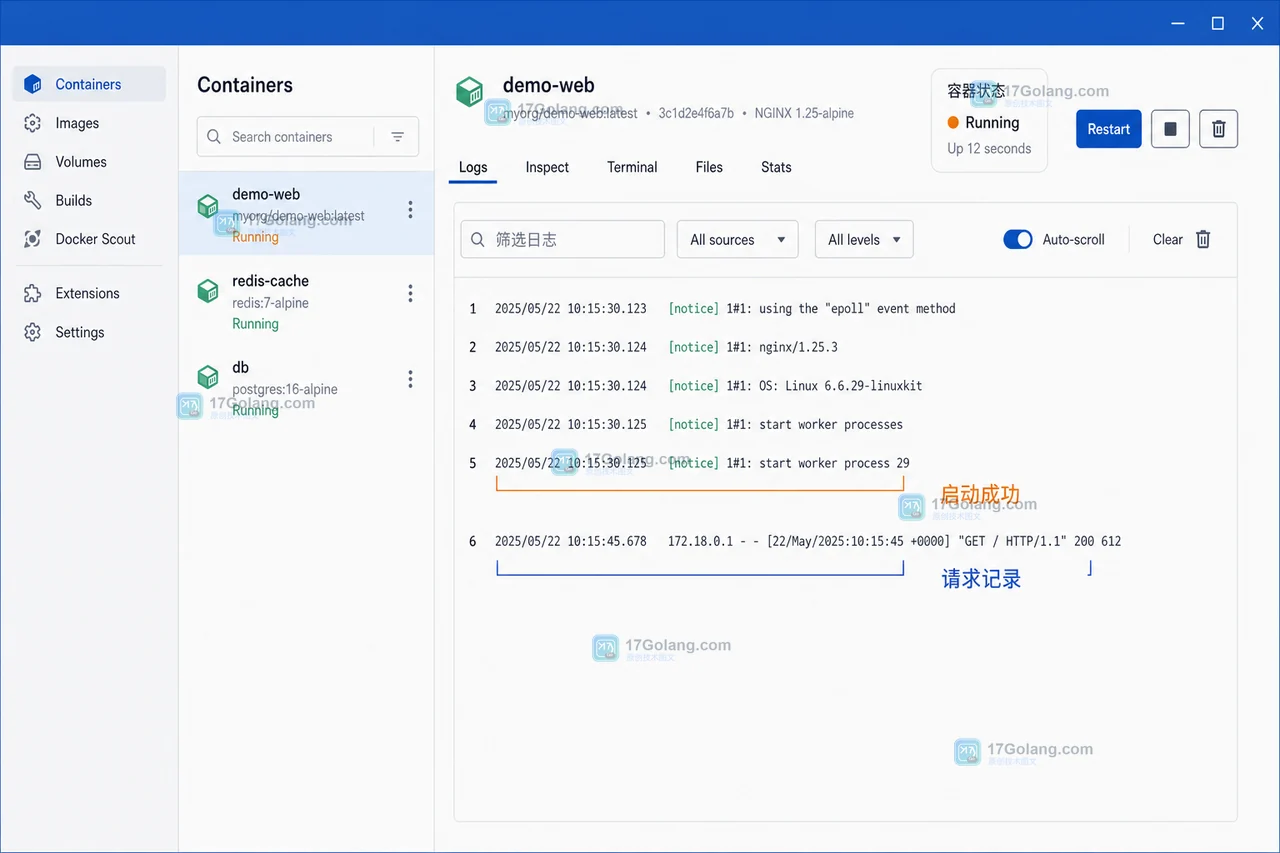Delete the demo-web container with the trash button
This screenshot has height=853, width=1280.
coord(1219,129)
